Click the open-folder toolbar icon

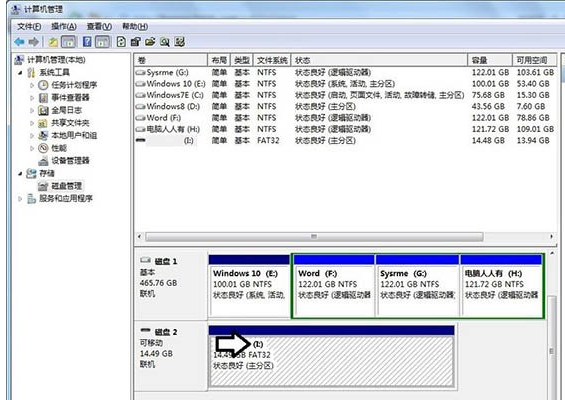150,42
